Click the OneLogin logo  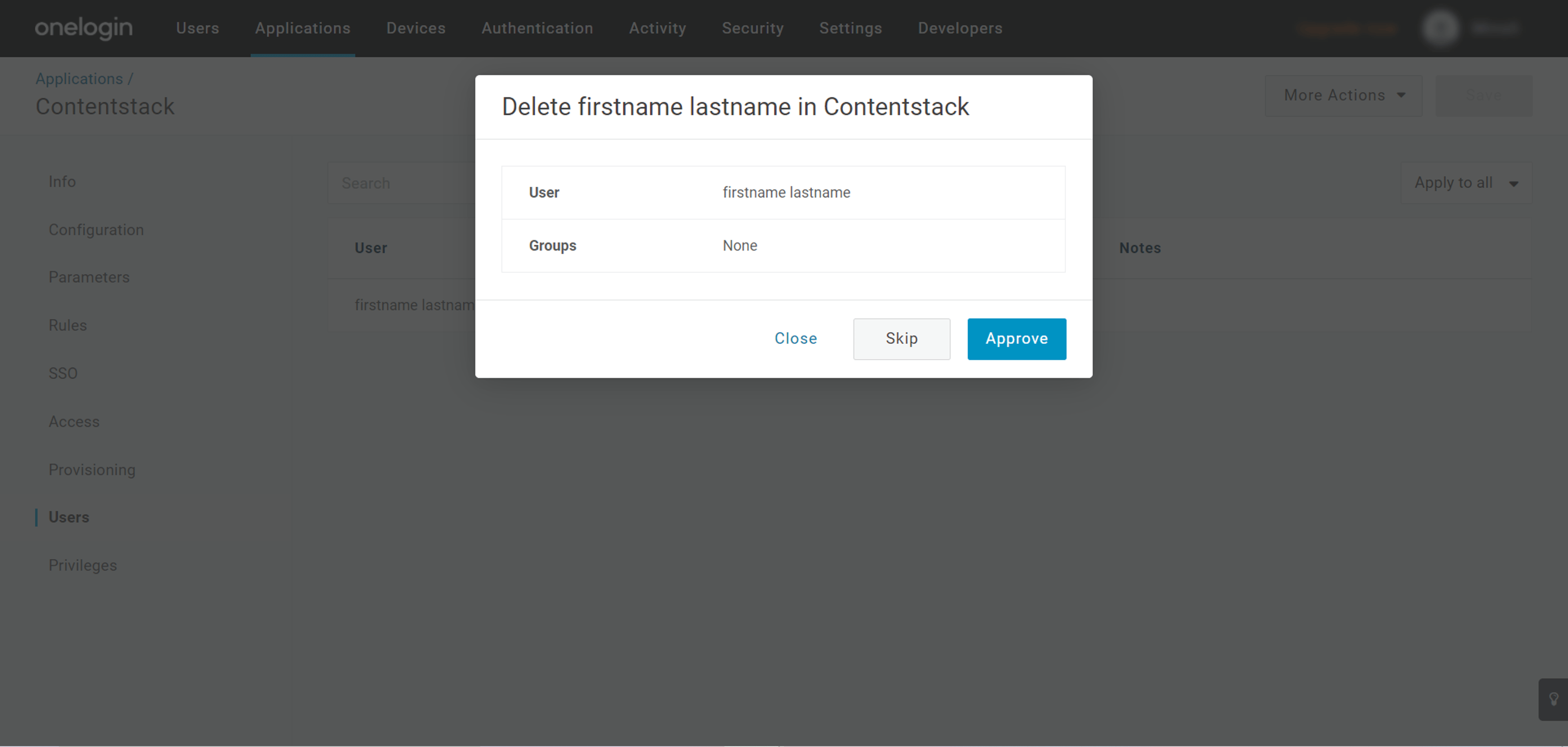coord(83,28)
